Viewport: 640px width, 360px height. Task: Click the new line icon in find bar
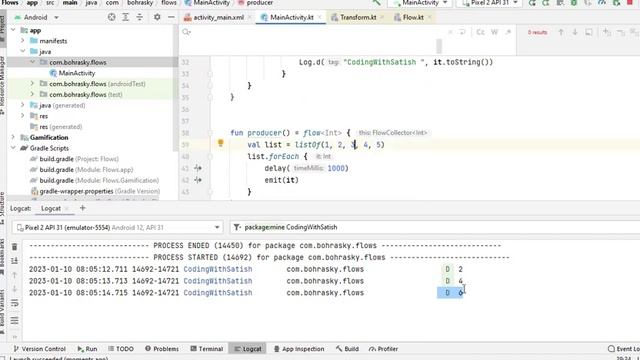click(462, 32)
